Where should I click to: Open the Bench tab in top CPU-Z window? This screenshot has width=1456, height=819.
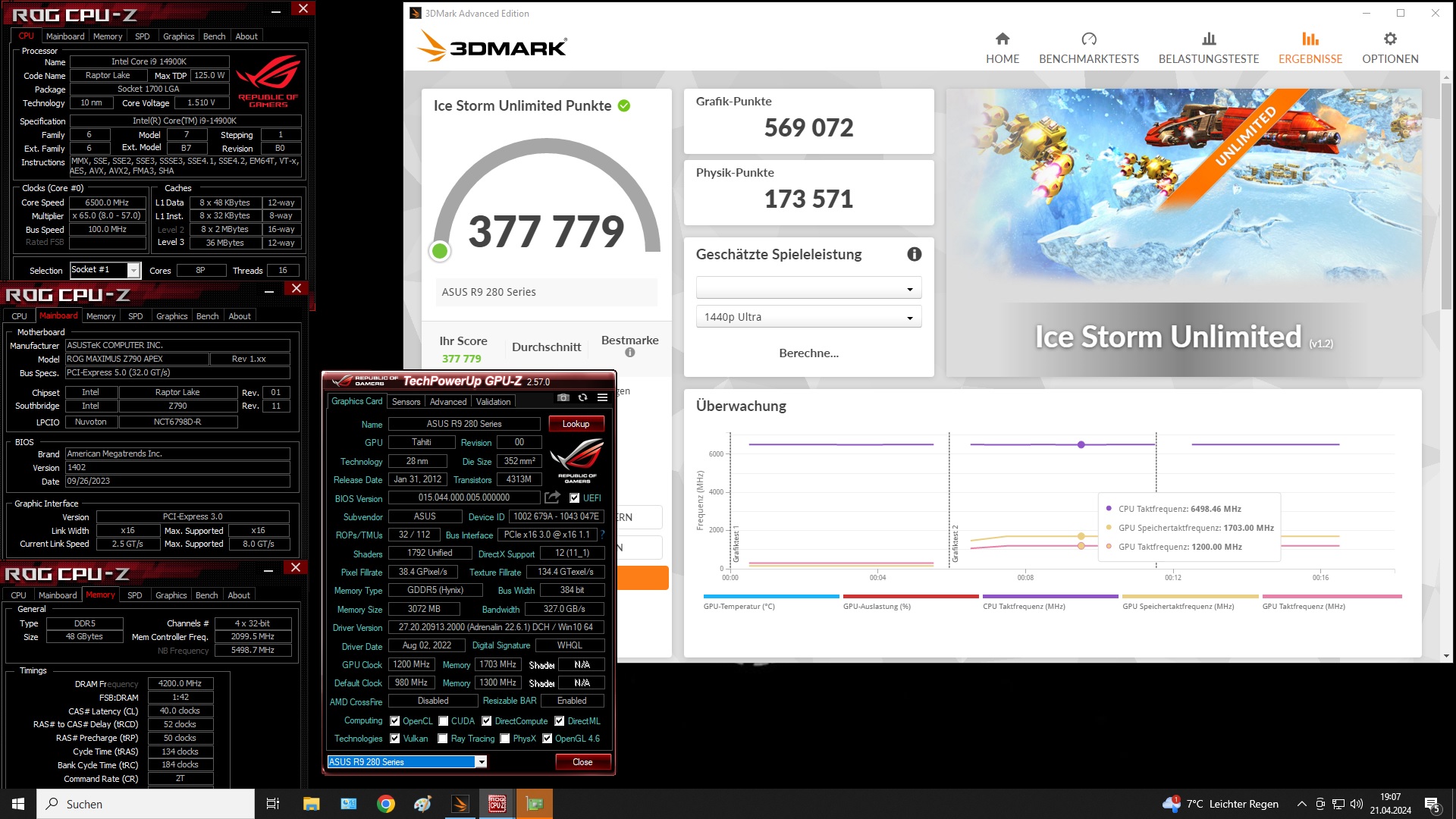(214, 36)
